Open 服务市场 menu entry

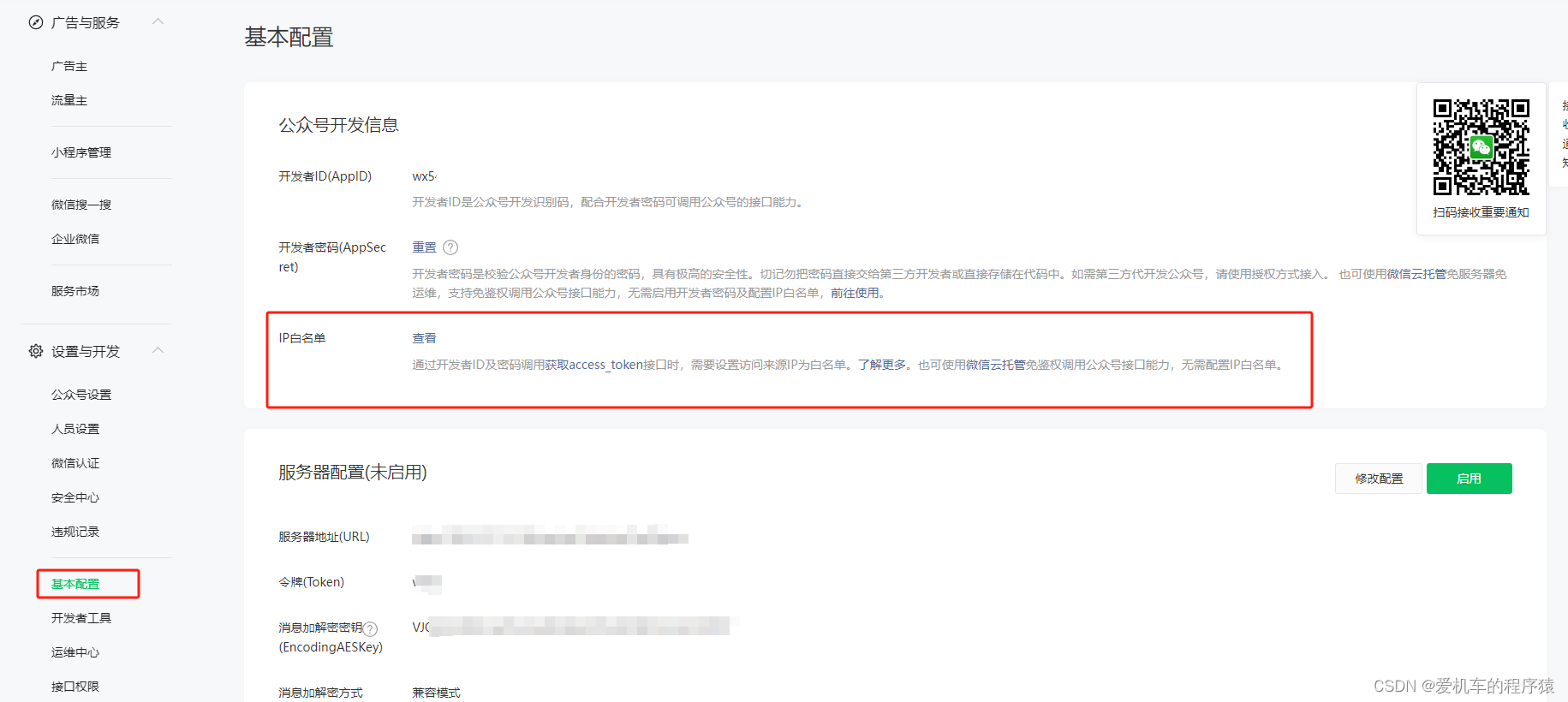click(75, 291)
